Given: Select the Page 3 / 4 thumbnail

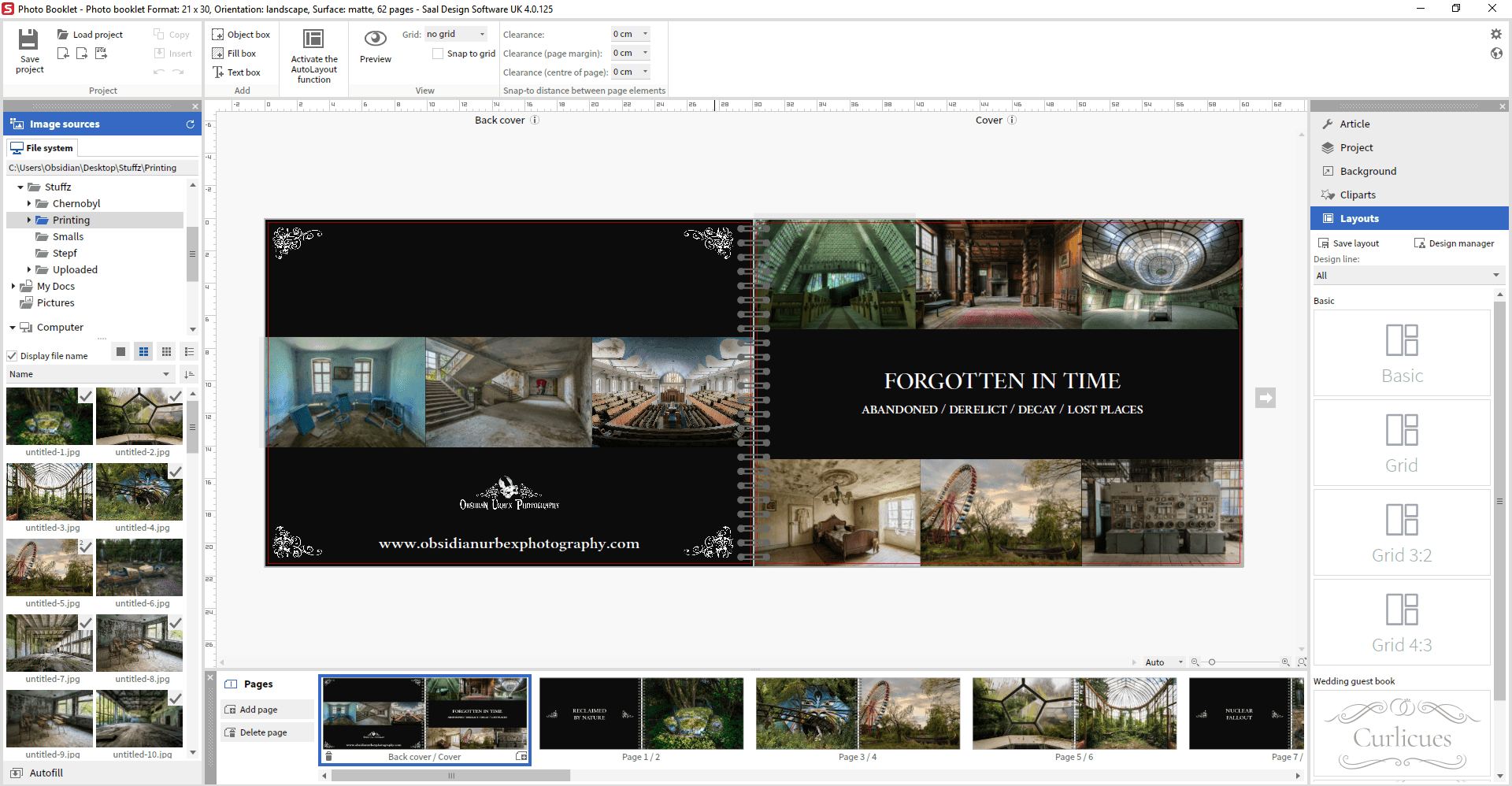Looking at the screenshot, I should [858, 714].
